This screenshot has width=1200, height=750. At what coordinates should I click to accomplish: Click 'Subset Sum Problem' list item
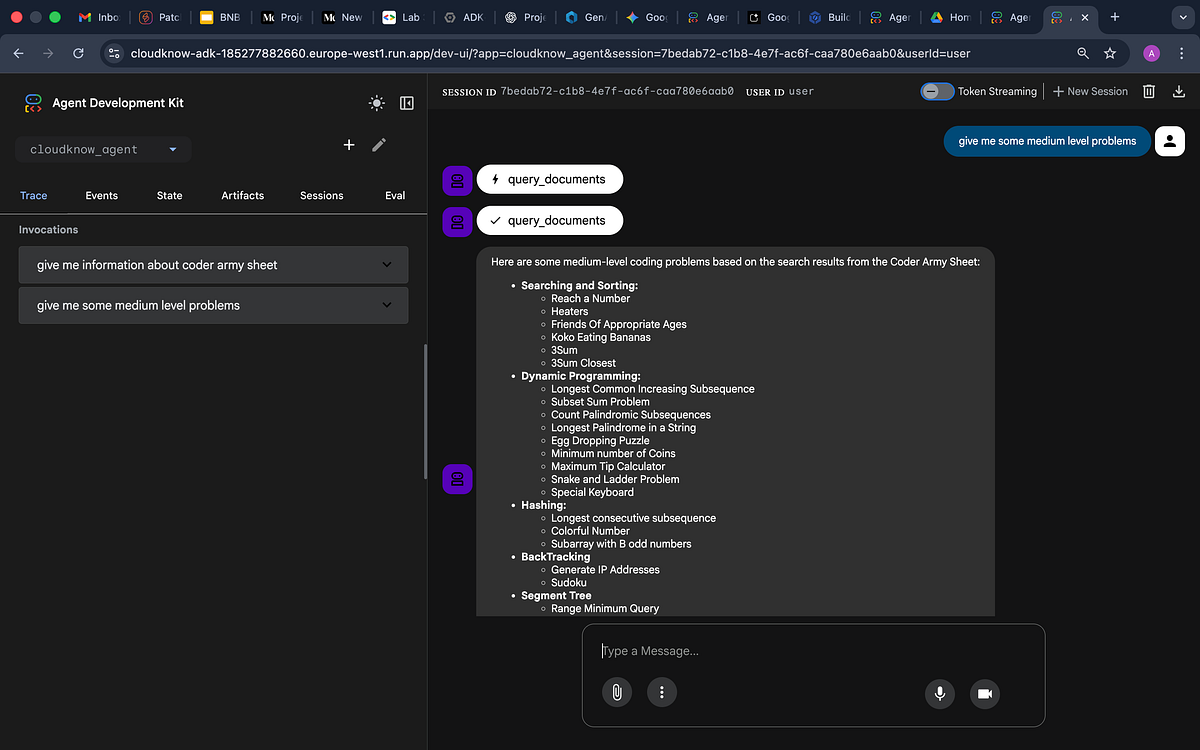(x=600, y=402)
